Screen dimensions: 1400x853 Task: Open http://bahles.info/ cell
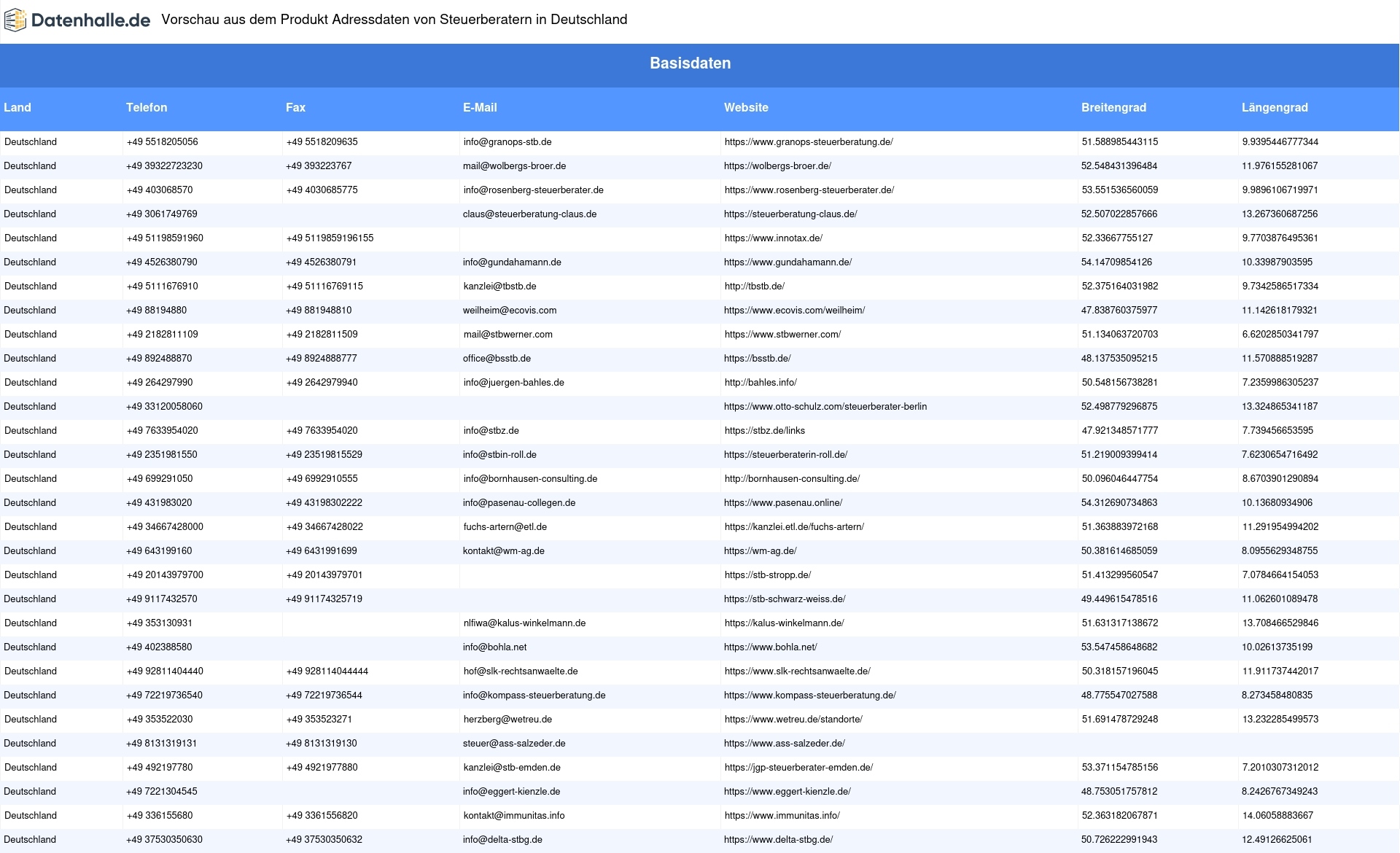point(761,383)
